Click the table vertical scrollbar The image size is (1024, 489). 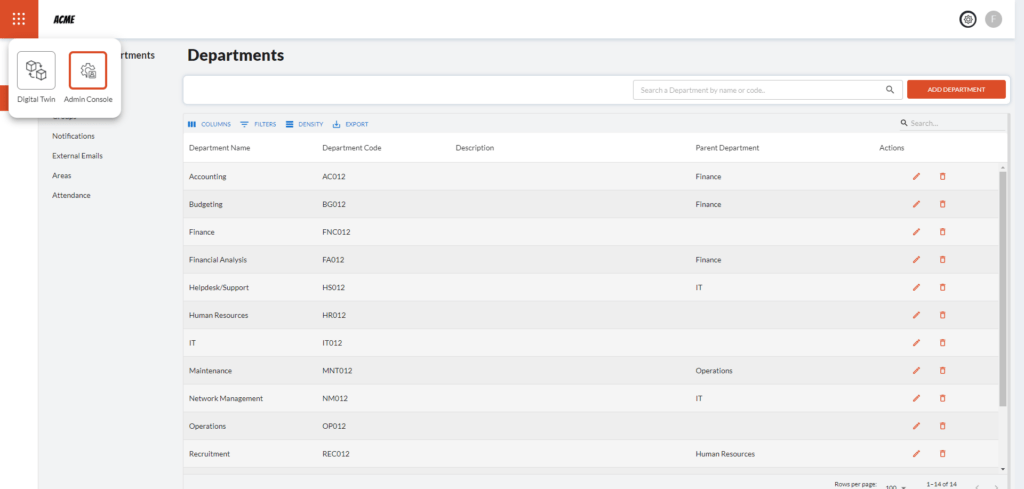[1003, 290]
